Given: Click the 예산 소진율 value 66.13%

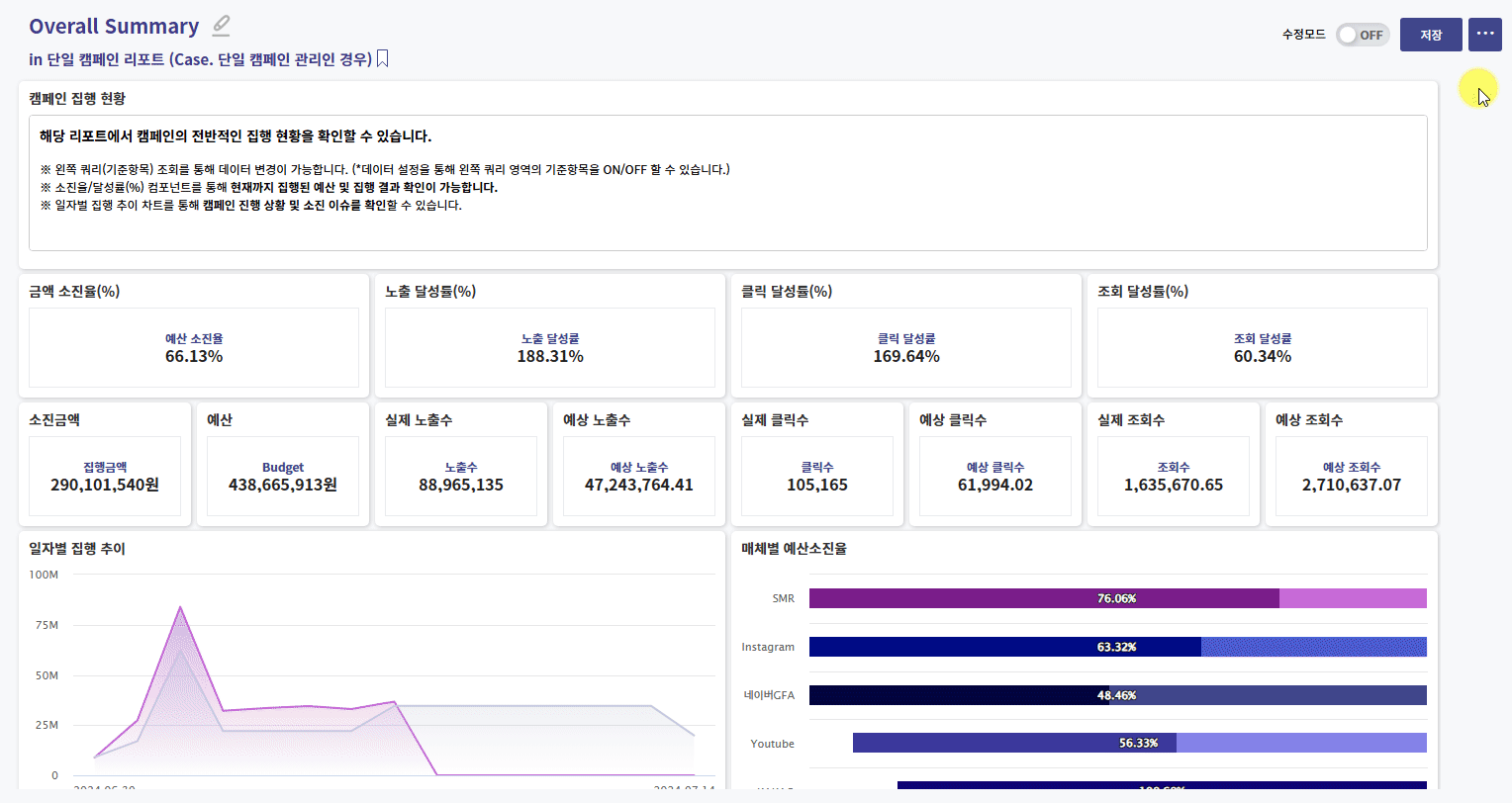Looking at the screenshot, I should [194, 356].
